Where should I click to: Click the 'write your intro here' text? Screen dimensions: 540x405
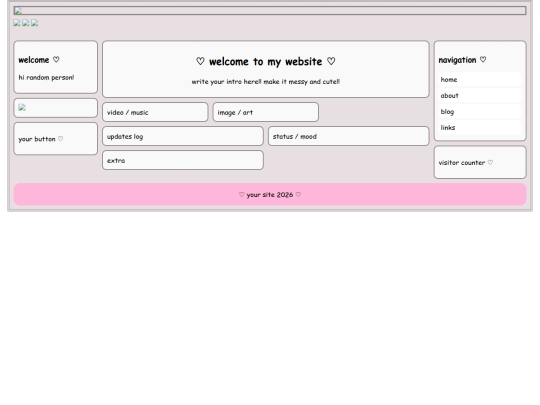[266, 82]
